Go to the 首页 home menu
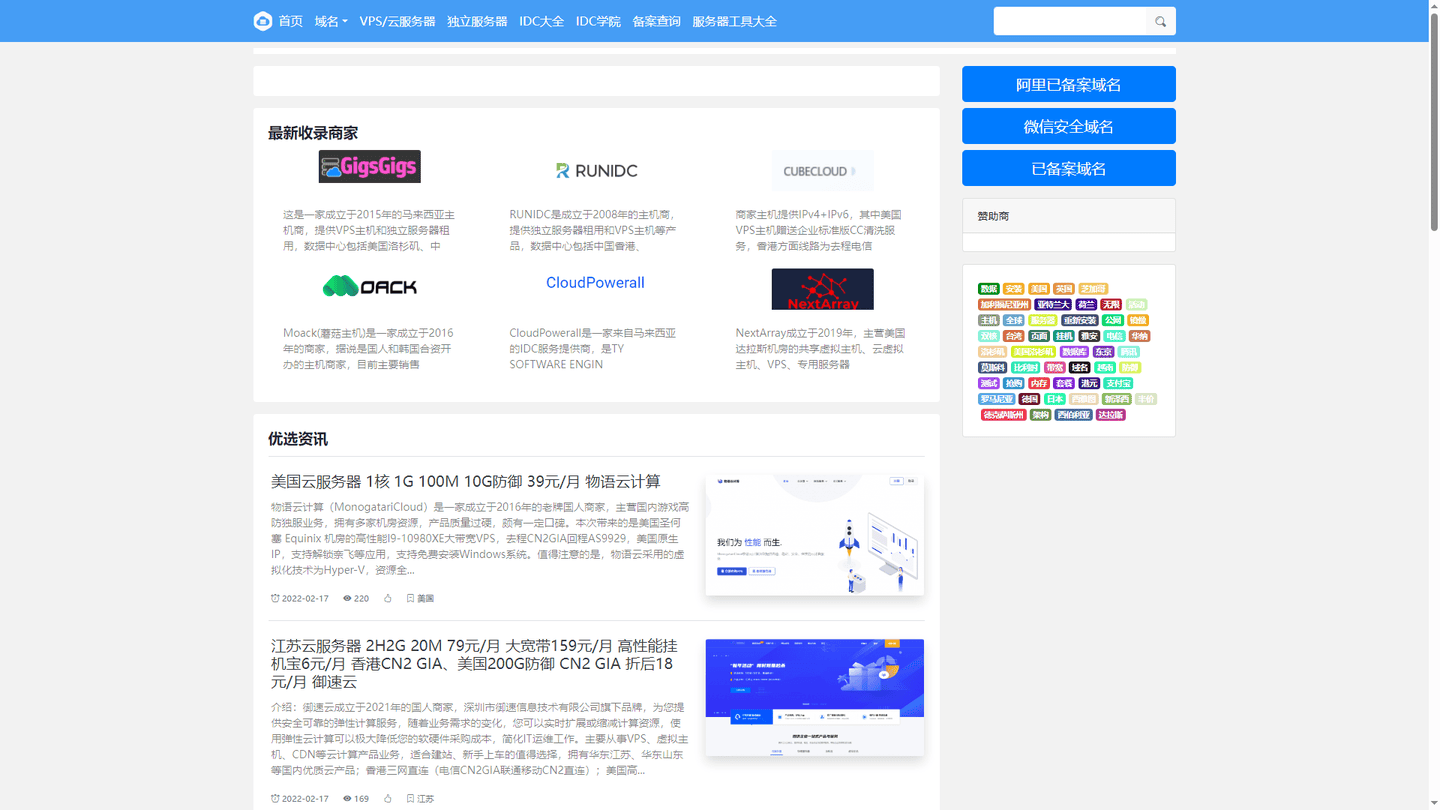This screenshot has width=1440, height=810. tap(291, 21)
